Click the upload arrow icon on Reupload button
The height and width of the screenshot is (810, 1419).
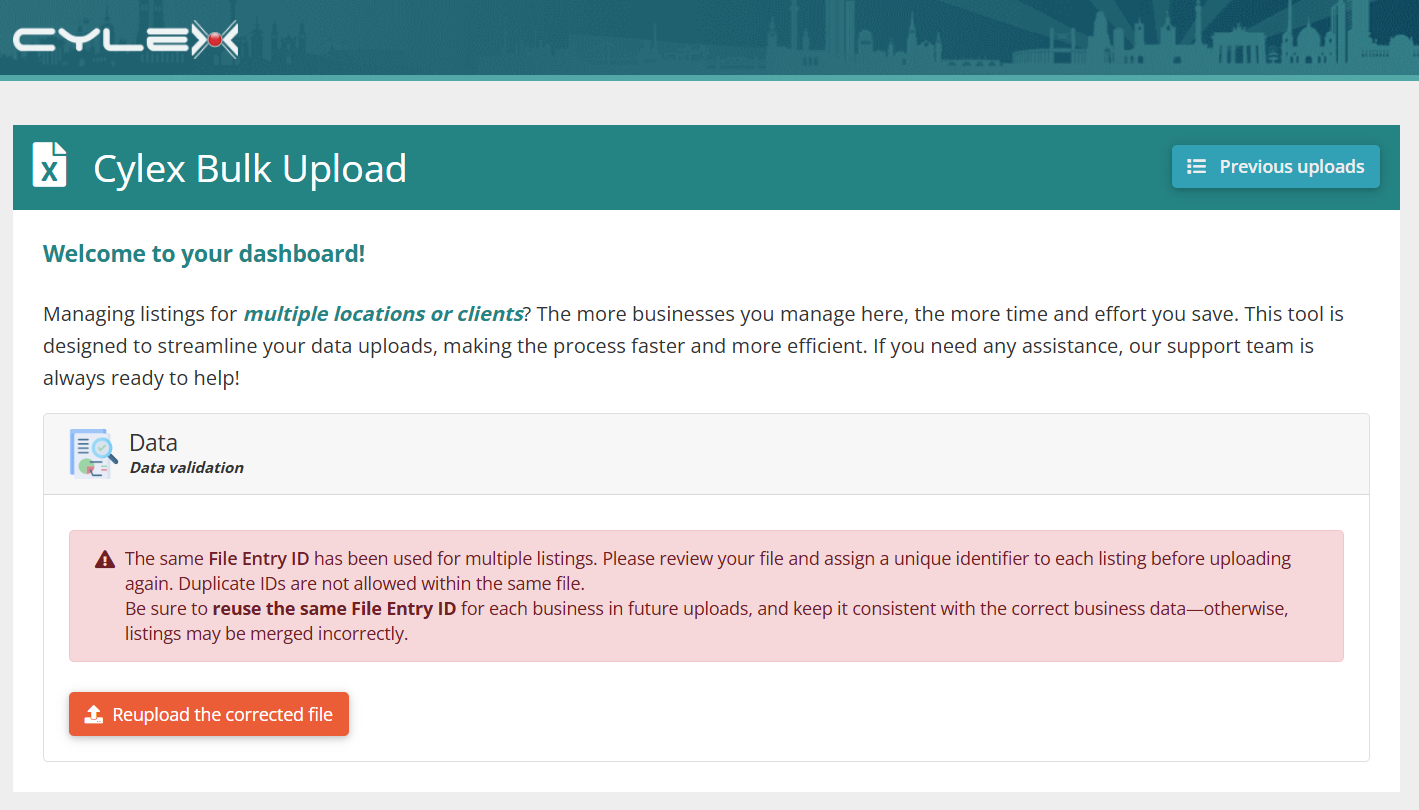click(94, 714)
